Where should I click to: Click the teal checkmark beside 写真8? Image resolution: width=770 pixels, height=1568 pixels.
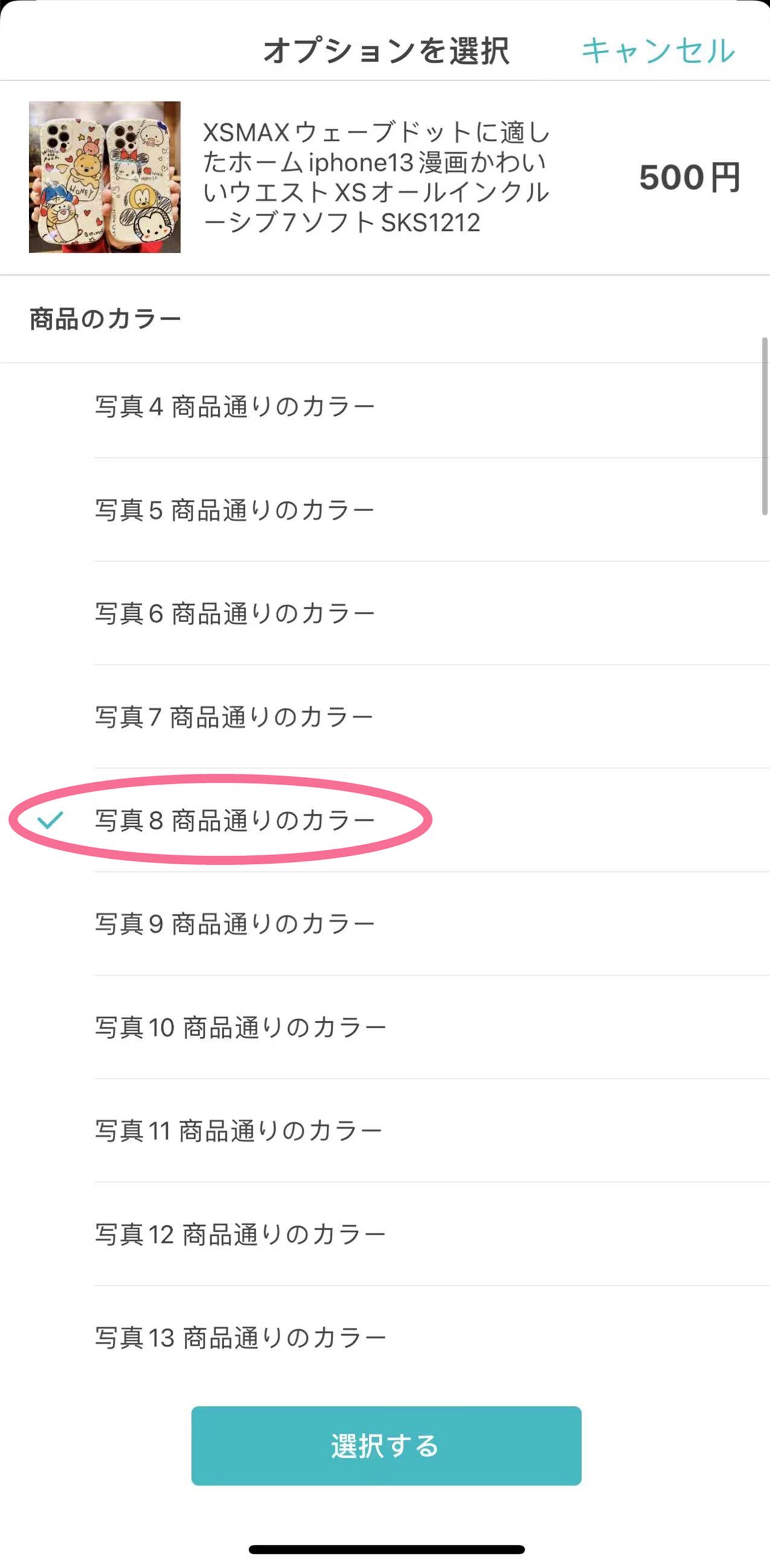click(x=50, y=821)
